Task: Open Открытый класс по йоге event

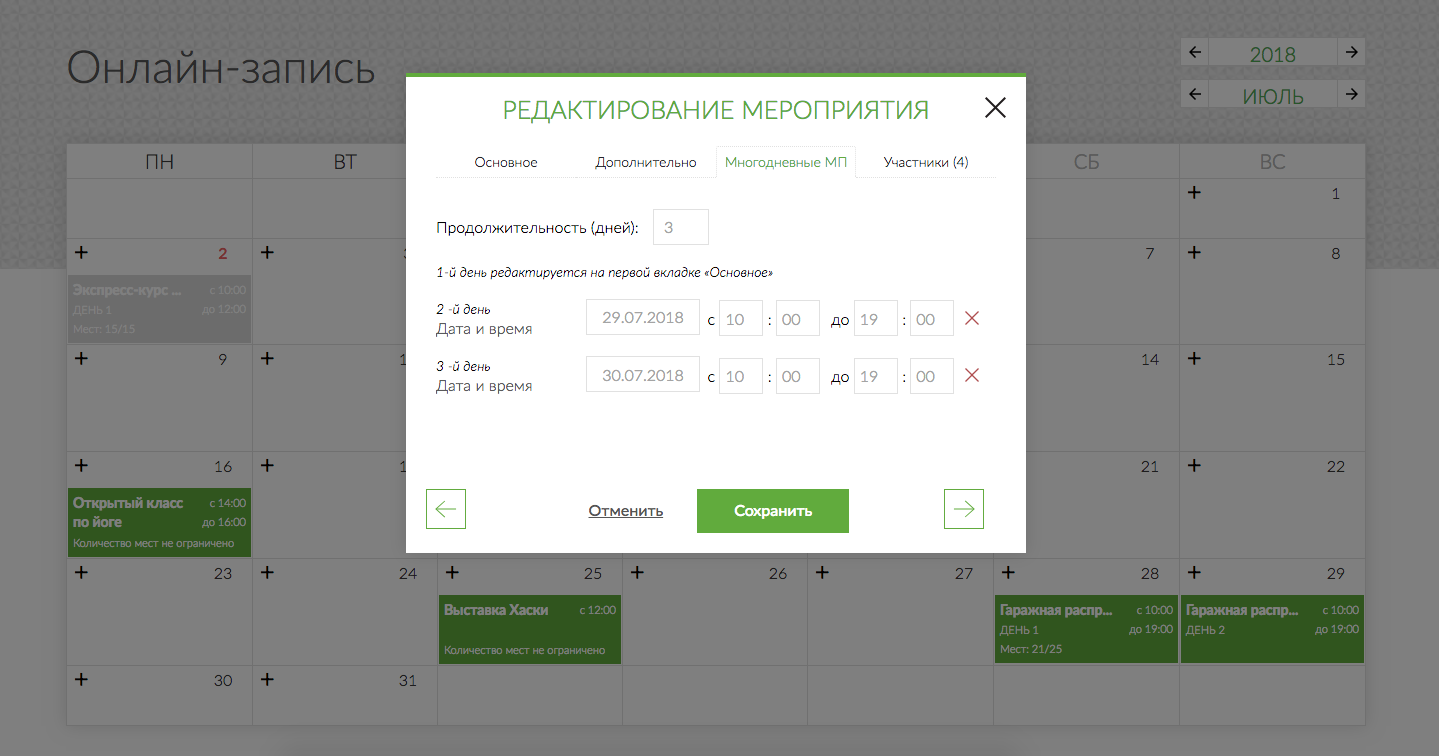Action: click(x=159, y=522)
